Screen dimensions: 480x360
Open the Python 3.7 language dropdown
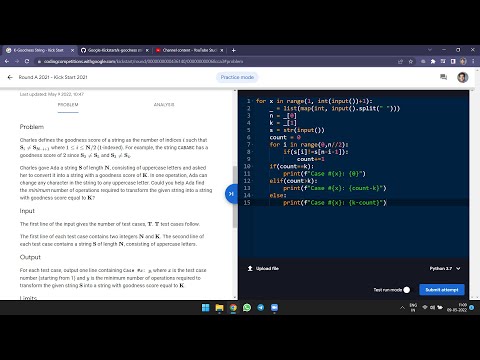click(445, 268)
